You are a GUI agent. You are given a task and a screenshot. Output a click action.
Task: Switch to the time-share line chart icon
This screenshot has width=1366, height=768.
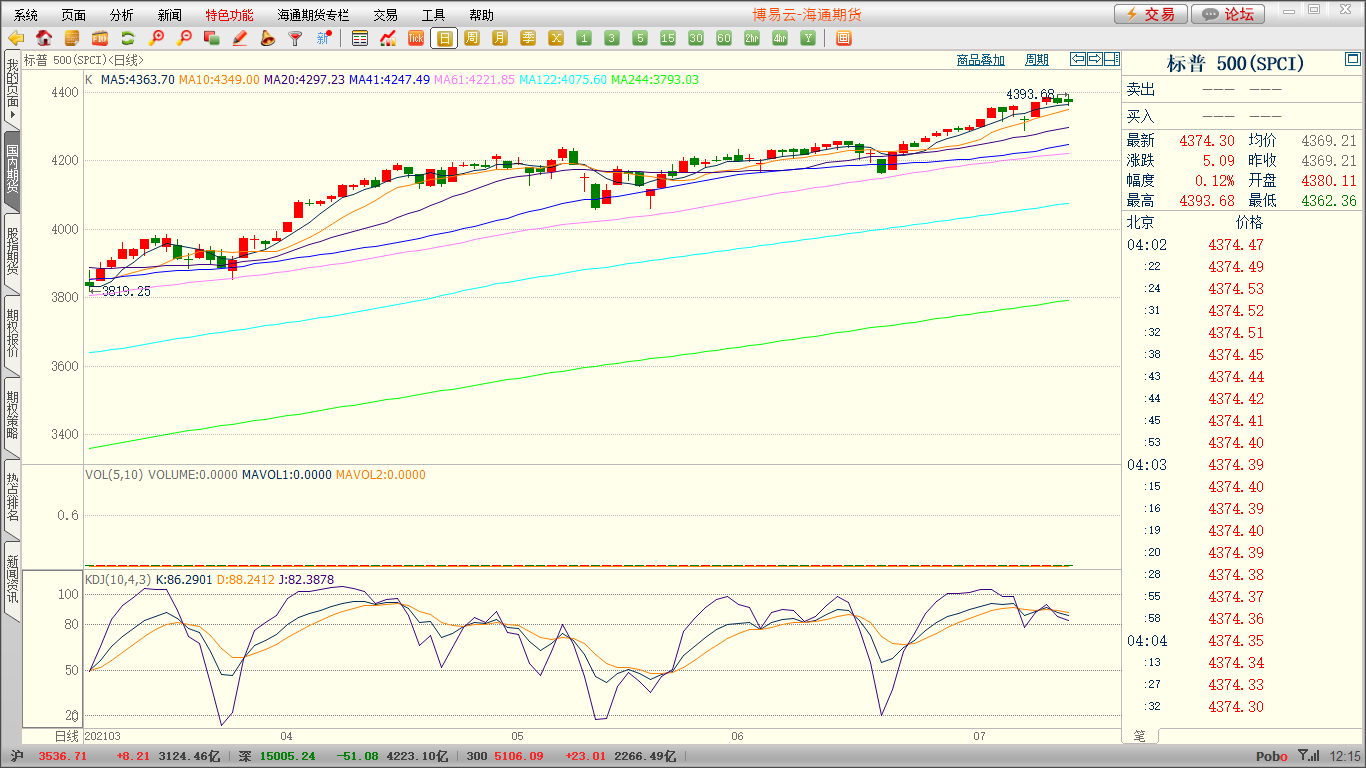pyautogui.click(x=388, y=38)
